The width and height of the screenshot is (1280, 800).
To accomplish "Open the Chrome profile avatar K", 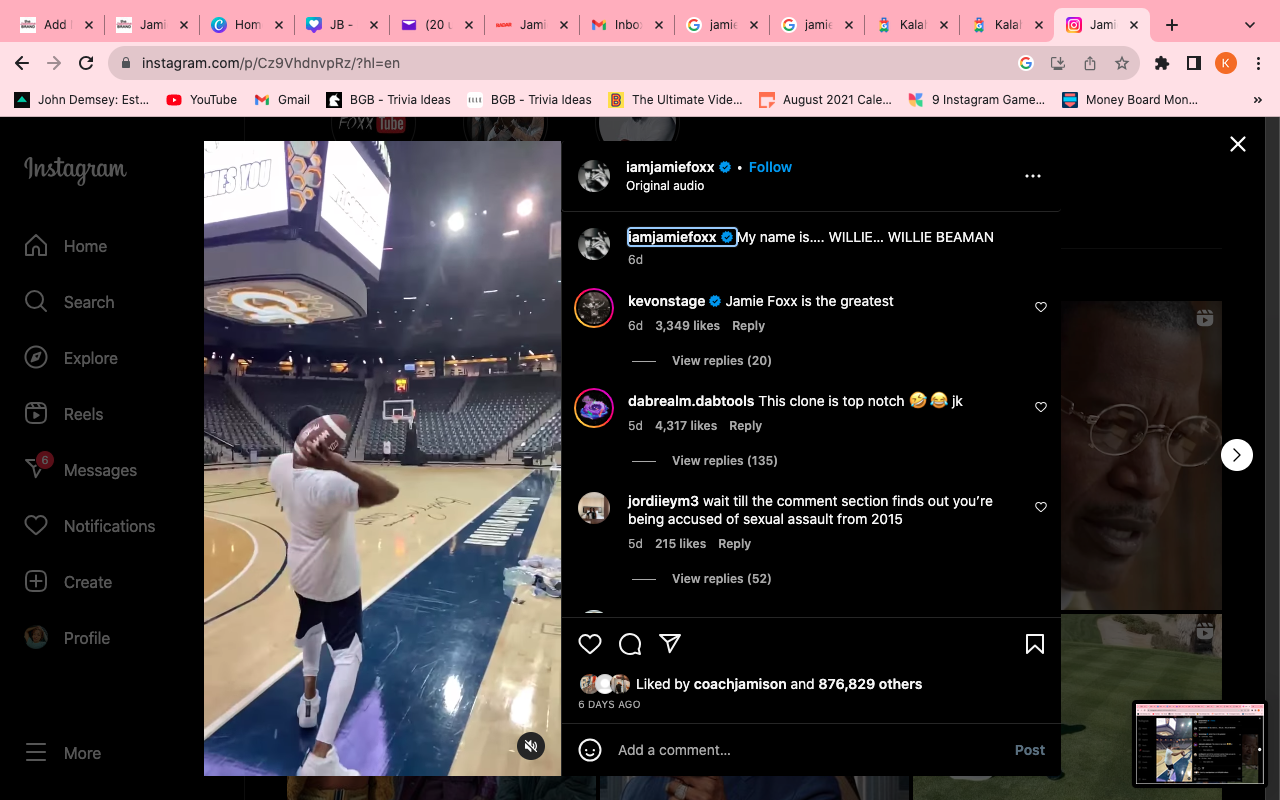I will point(1226,63).
